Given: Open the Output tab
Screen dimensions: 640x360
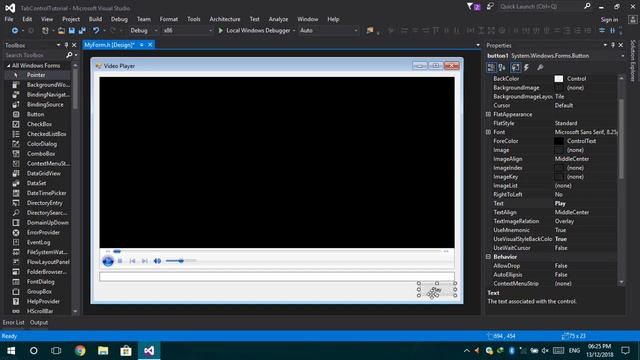Looking at the screenshot, I should pyautogui.click(x=39, y=322).
